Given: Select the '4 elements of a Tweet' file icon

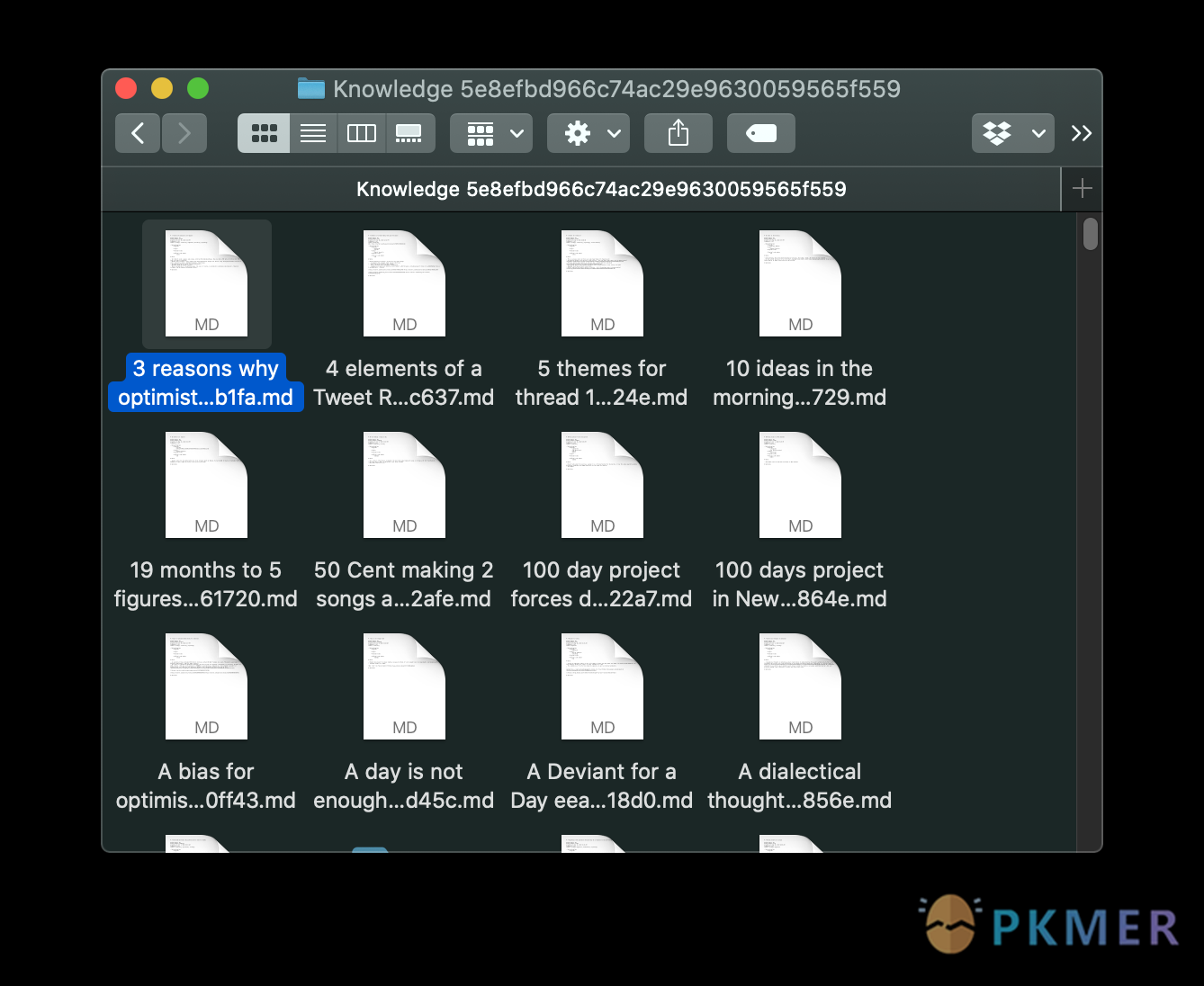Looking at the screenshot, I should click(x=405, y=283).
